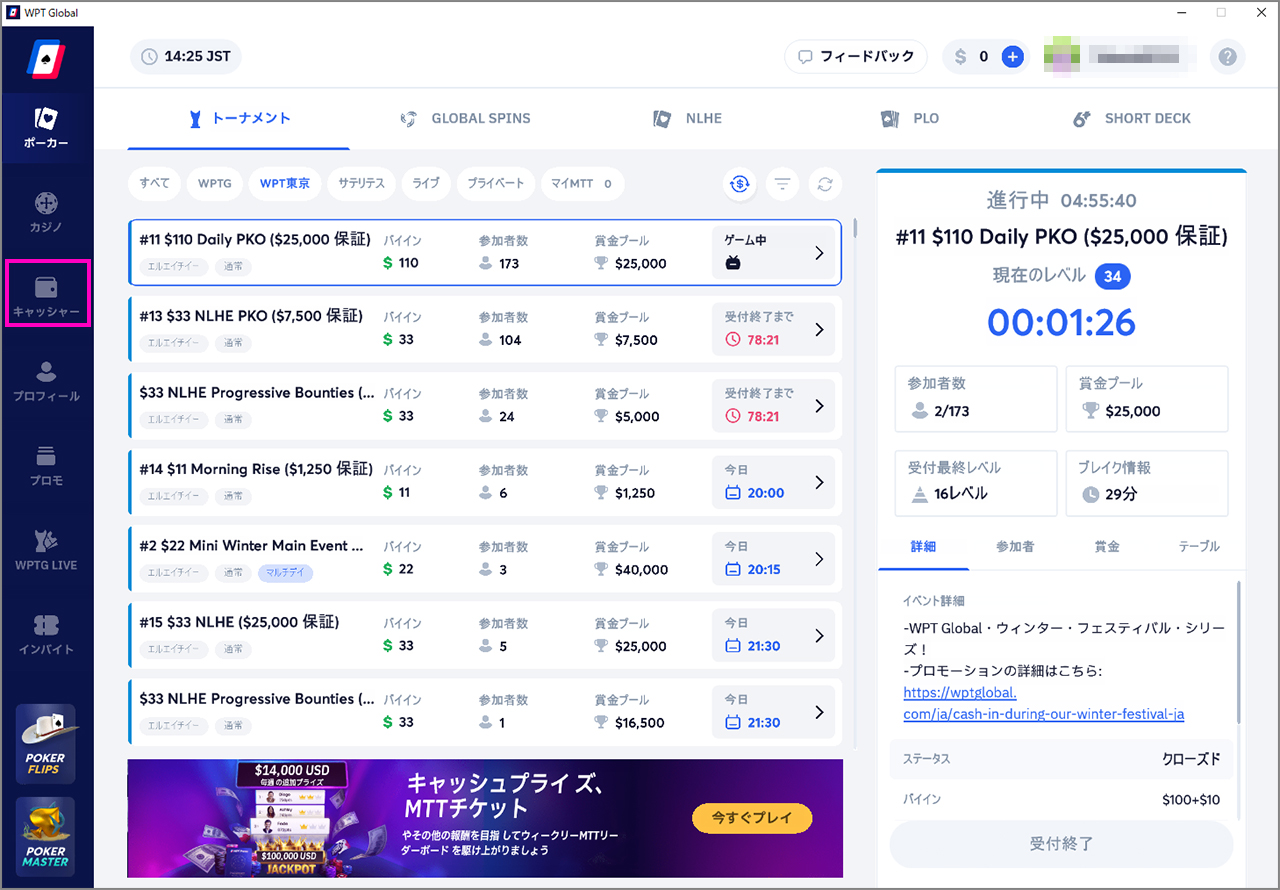
Task: Open the カジノ section
Action: [46, 212]
